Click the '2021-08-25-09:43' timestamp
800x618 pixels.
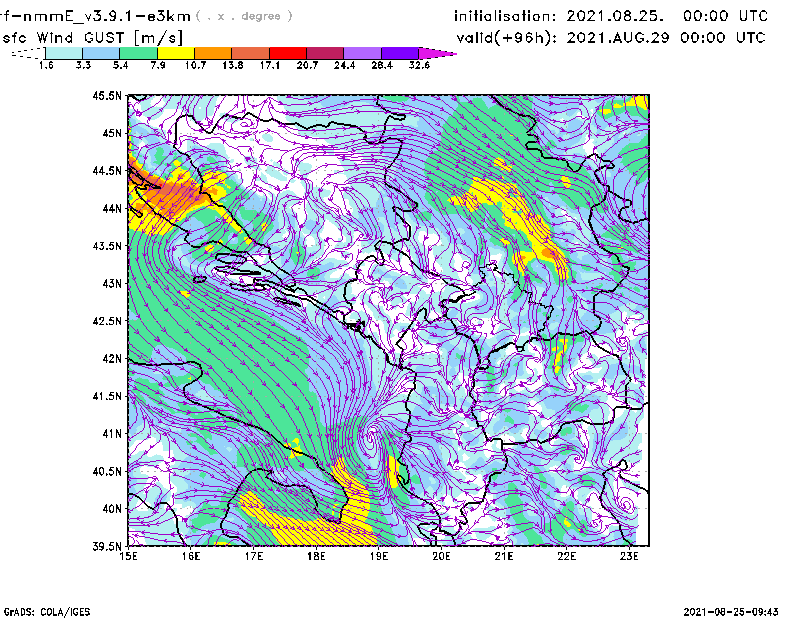tap(731, 612)
